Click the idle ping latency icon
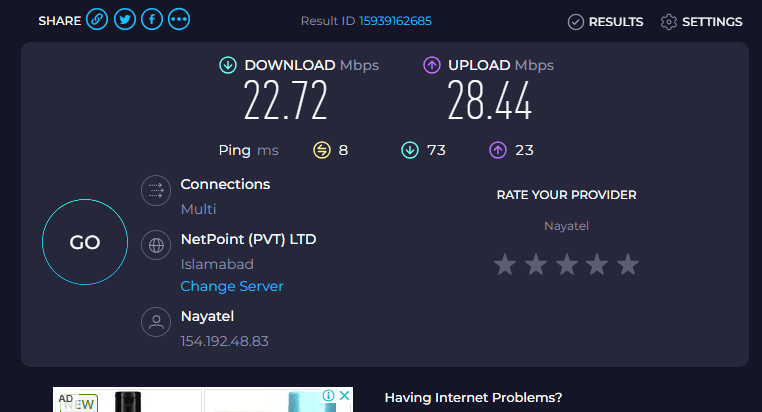 point(322,150)
